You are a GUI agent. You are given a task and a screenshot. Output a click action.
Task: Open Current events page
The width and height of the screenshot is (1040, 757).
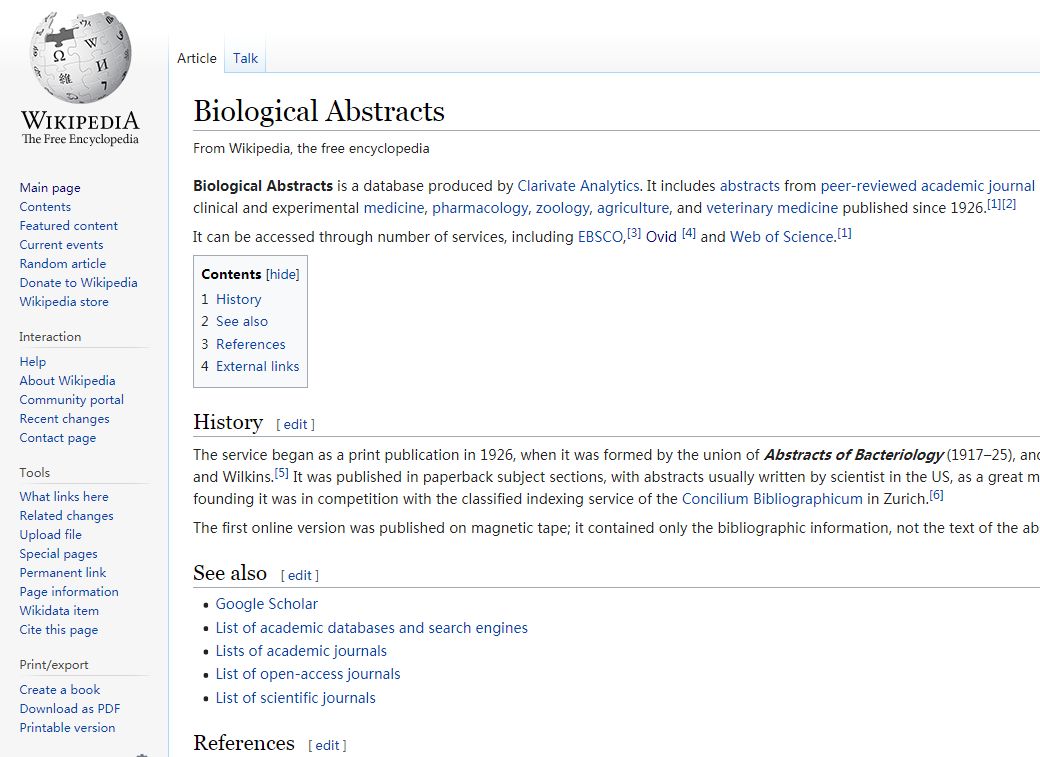click(x=61, y=245)
